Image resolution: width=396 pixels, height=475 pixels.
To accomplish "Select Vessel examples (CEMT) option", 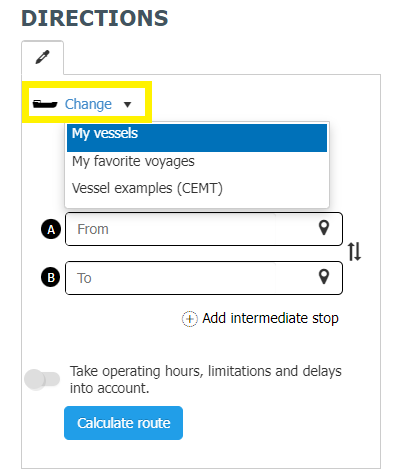I will coord(197,188).
